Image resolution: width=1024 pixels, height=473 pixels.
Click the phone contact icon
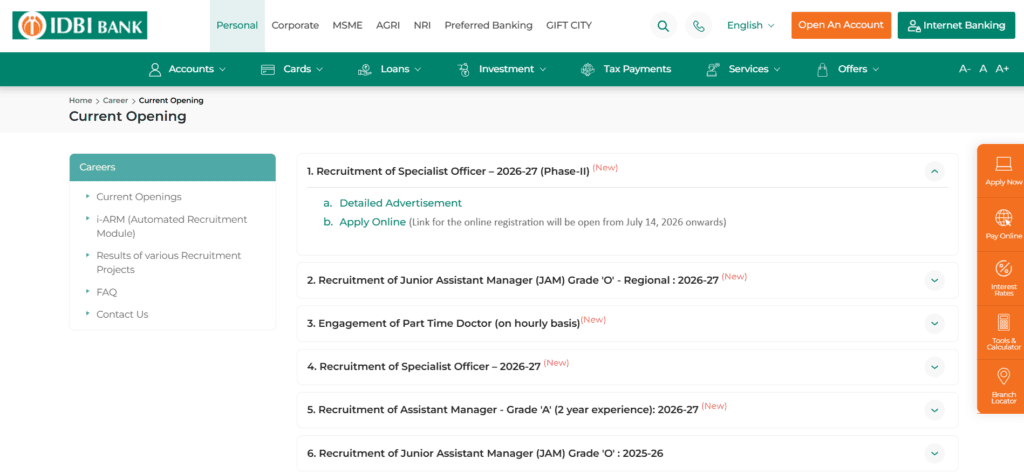pyautogui.click(x=699, y=26)
